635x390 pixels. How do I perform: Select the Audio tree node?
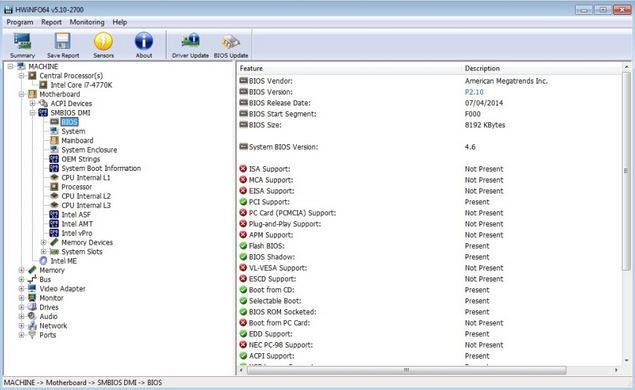click(x=48, y=317)
